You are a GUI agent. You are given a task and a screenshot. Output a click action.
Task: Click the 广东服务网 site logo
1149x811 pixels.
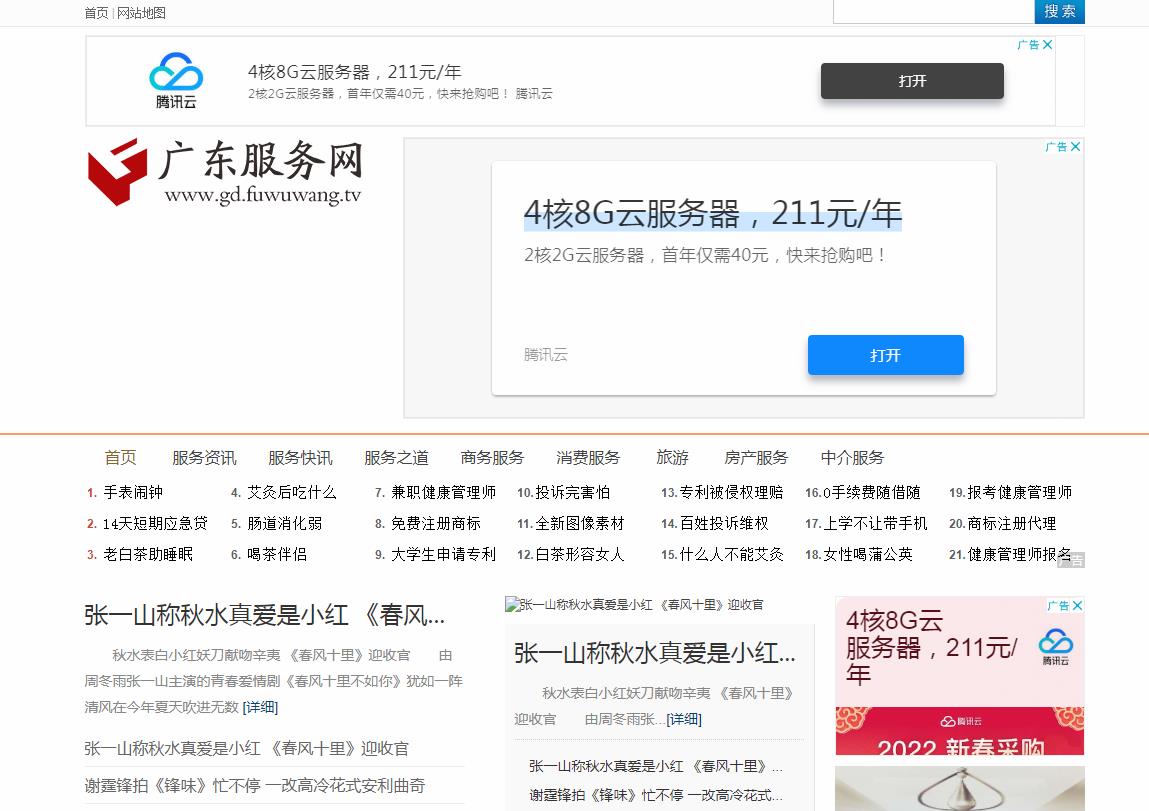pyautogui.click(x=225, y=171)
